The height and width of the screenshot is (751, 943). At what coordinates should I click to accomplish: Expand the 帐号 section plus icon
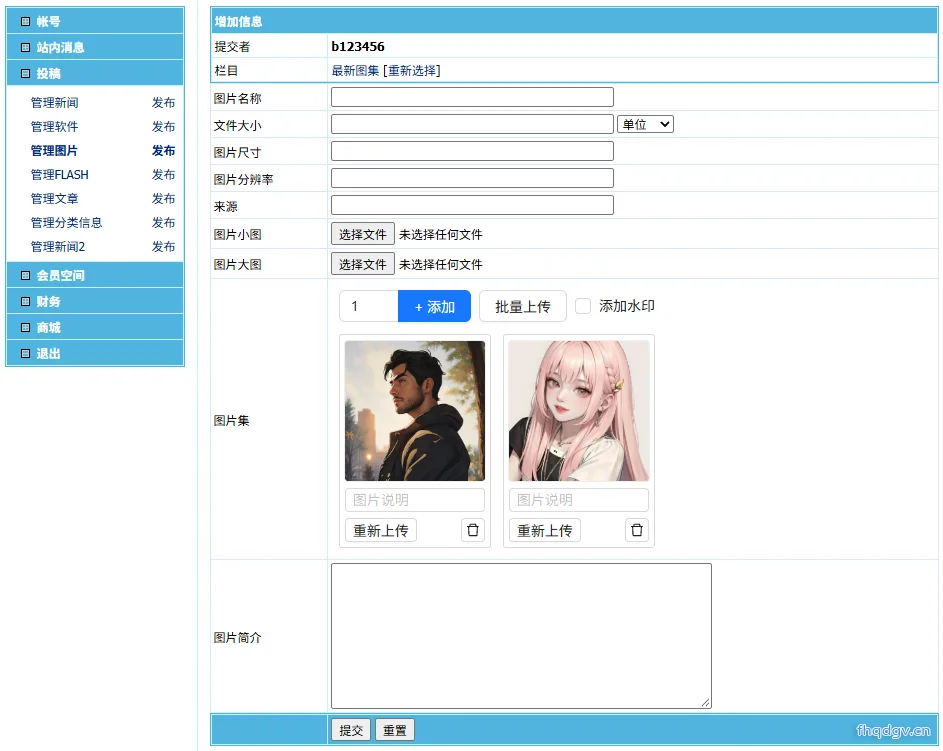click(25, 22)
